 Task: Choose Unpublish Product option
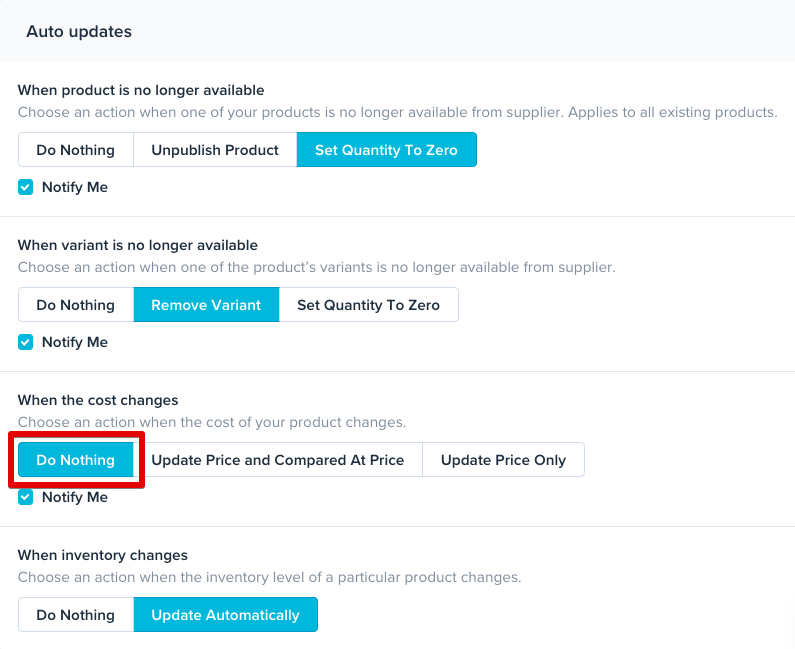[215, 150]
